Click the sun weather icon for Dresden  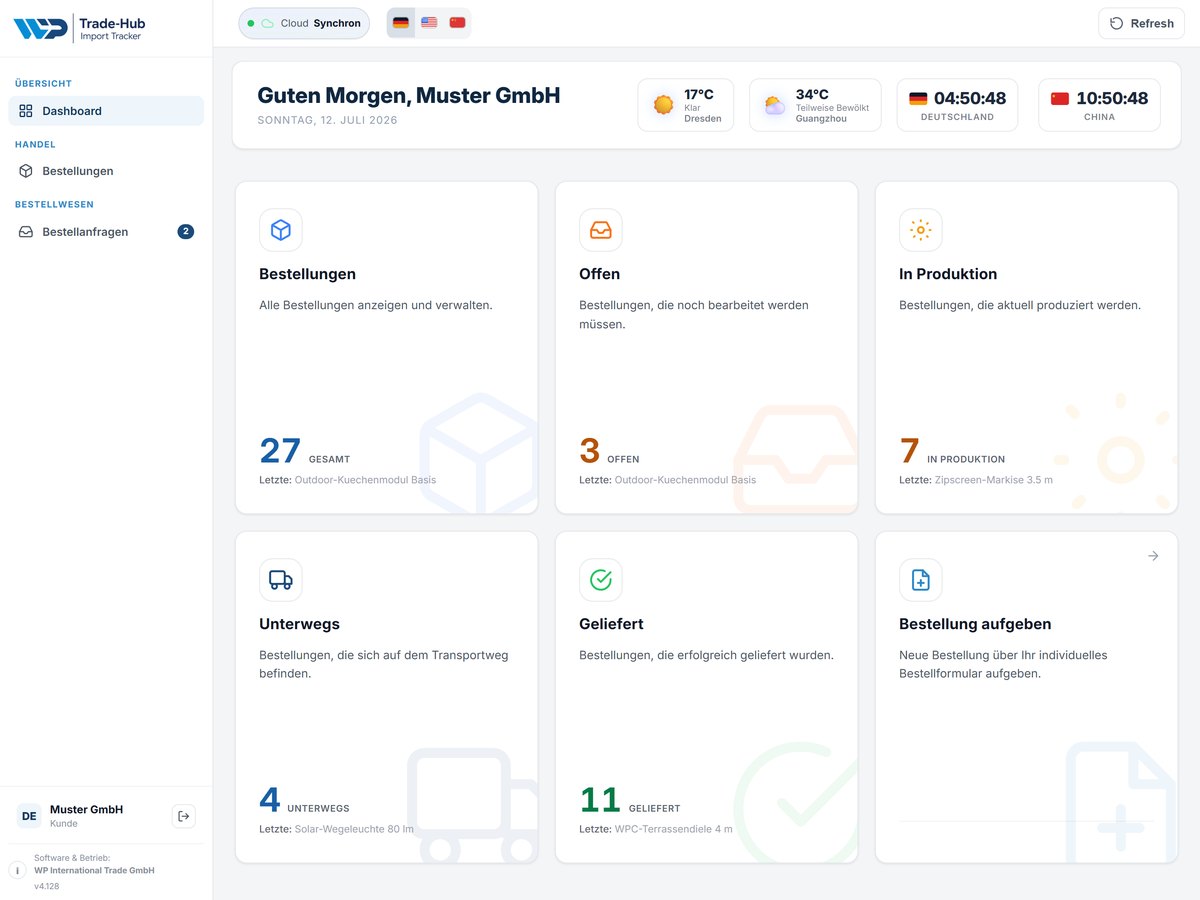[663, 105]
